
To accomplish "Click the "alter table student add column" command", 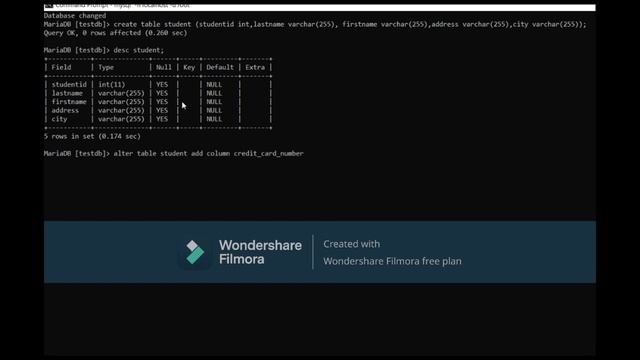I will pyautogui.click(x=171, y=153).
